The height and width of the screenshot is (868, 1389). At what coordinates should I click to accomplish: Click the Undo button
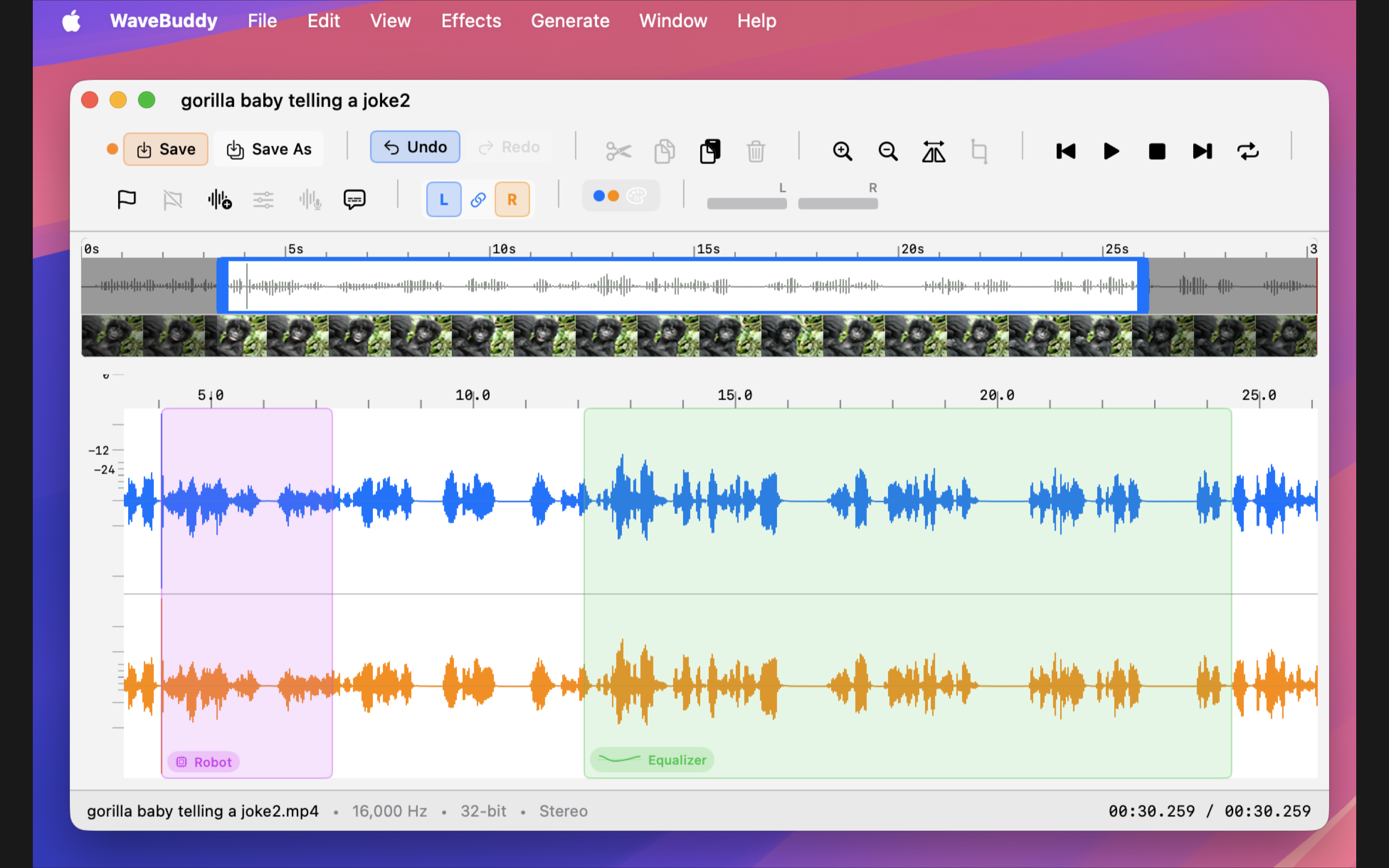(415, 147)
